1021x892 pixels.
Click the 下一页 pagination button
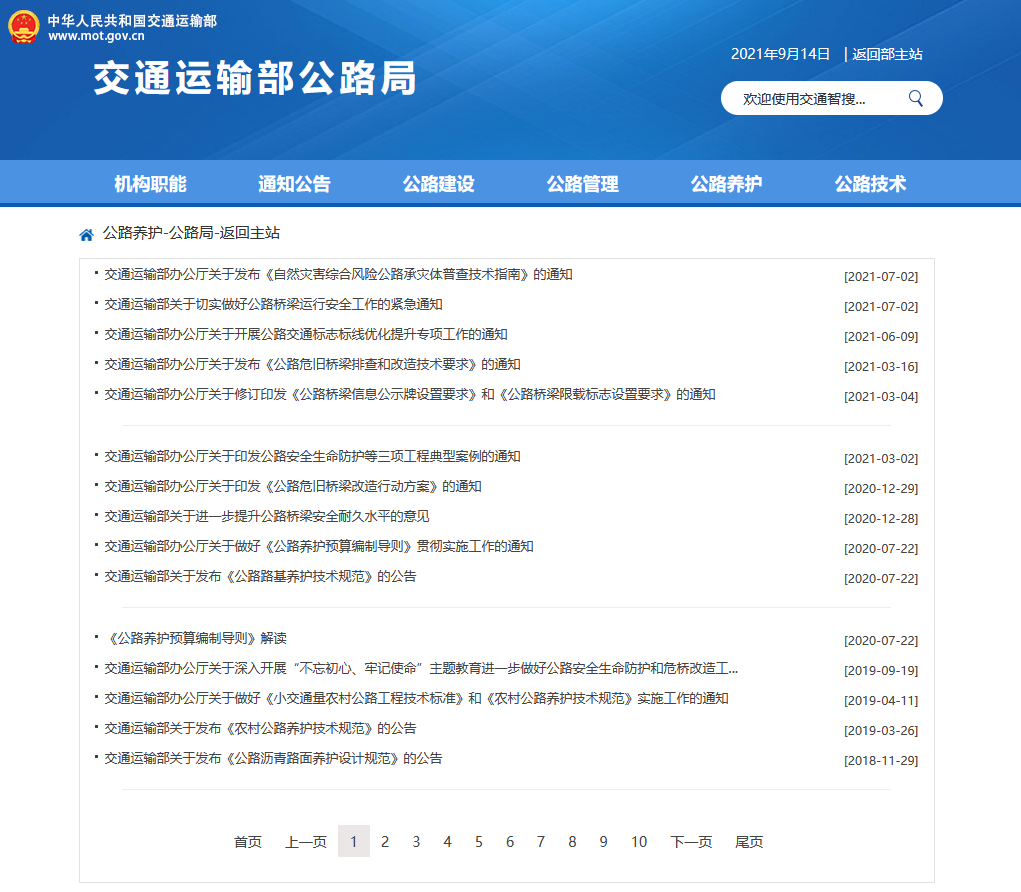tap(692, 842)
